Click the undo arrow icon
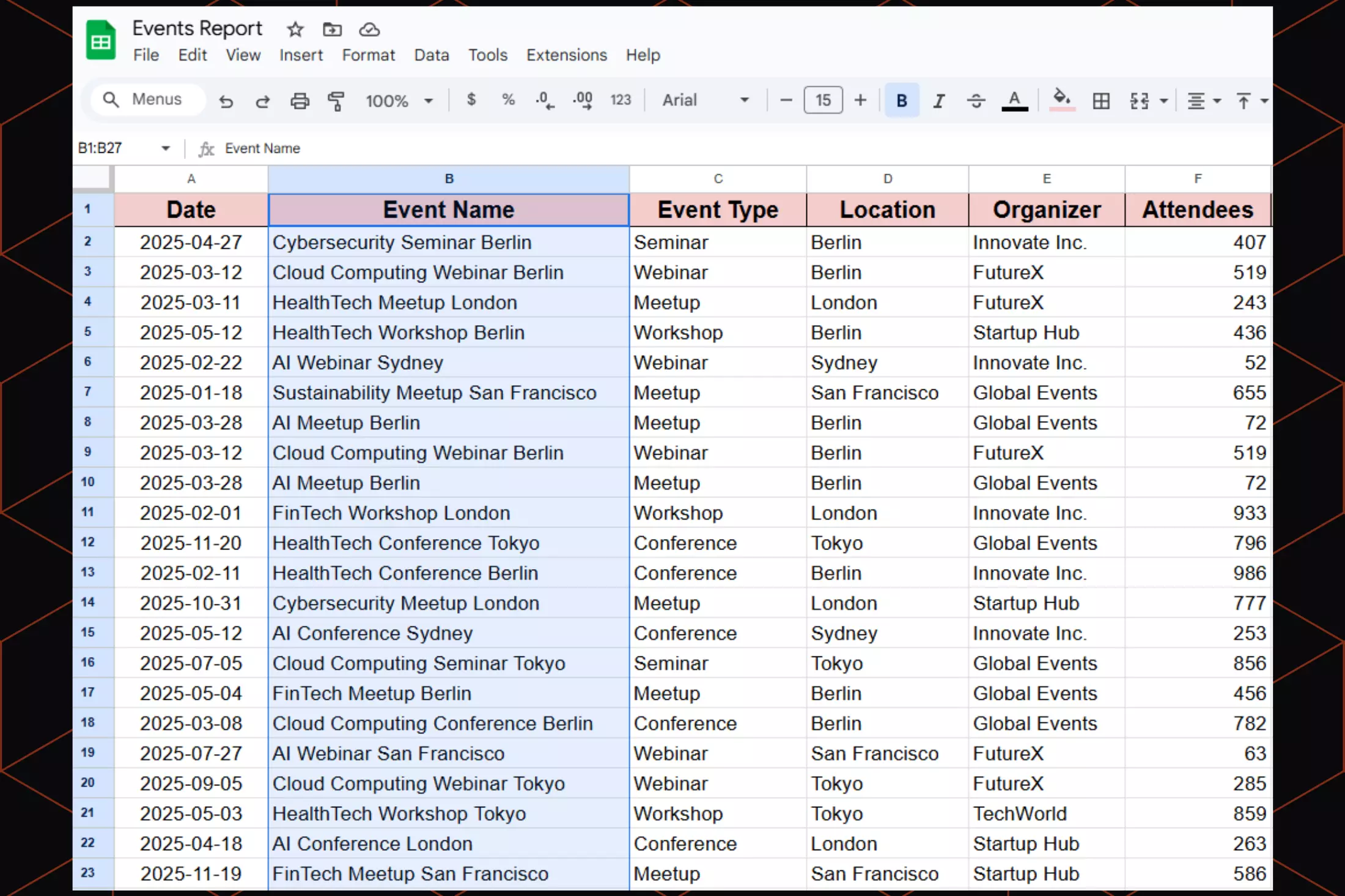This screenshot has height=896, width=1345. pyautogui.click(x=226, y=101)
